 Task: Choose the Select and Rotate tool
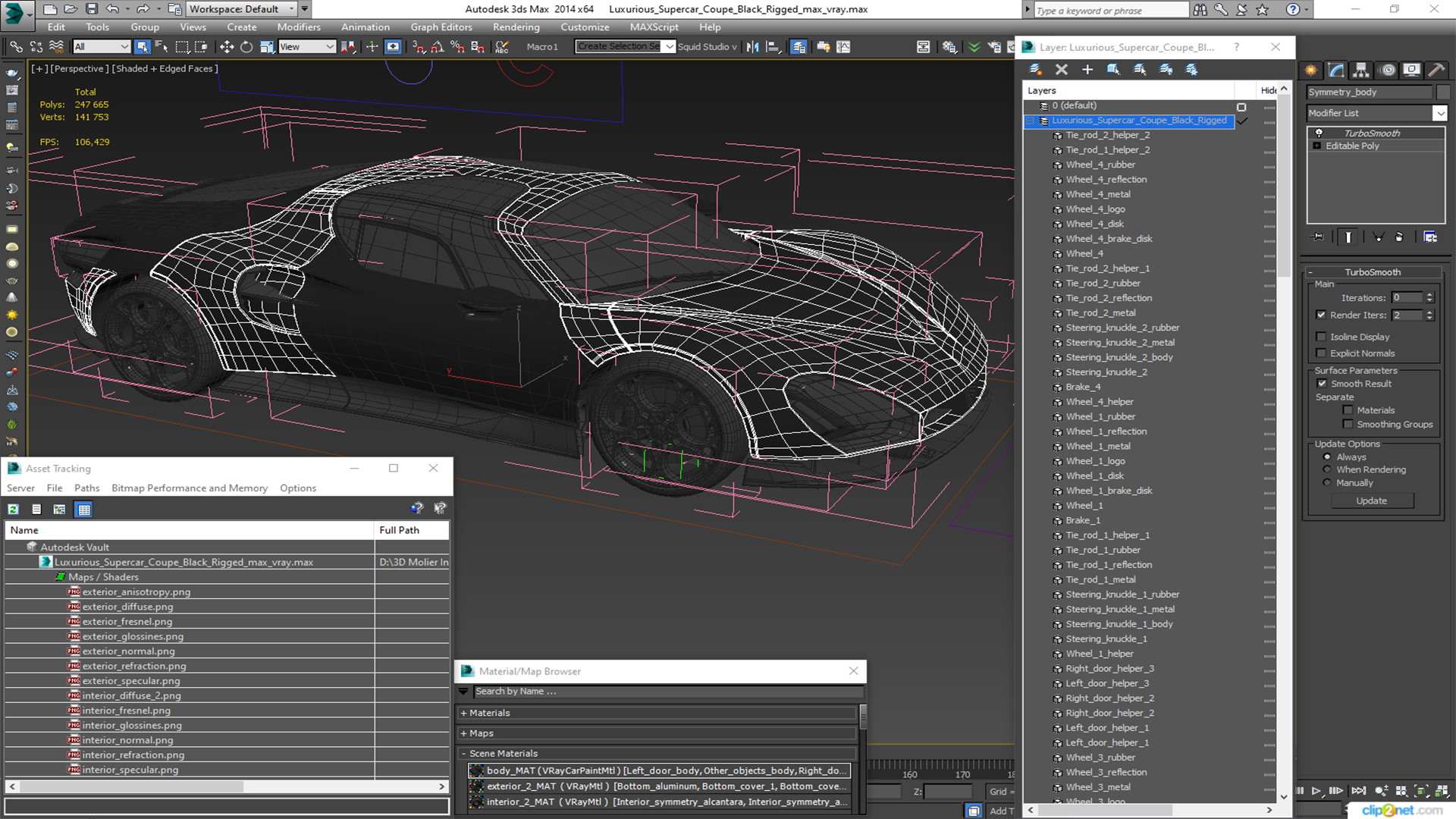(x=246, y=47)
